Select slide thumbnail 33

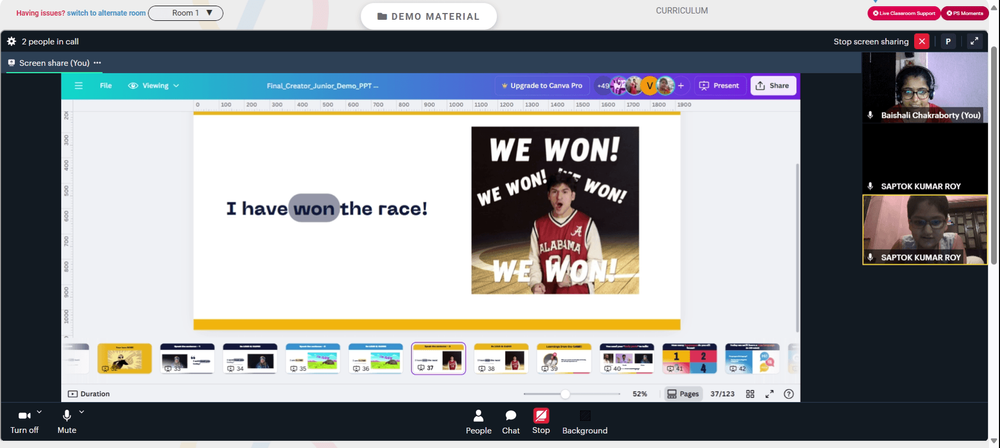pos(187,359)
